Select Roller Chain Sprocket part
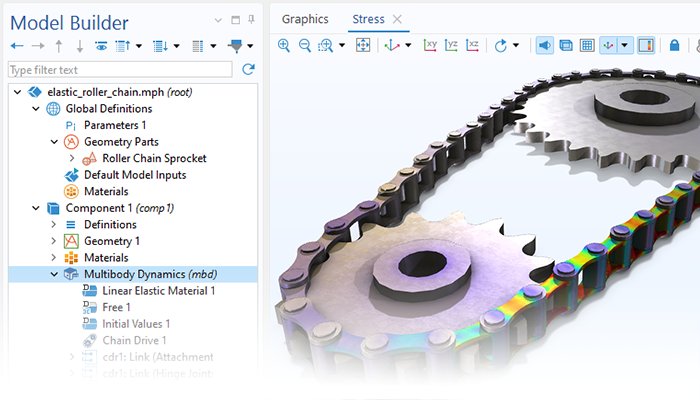The image size is (700, 400). 154,158
